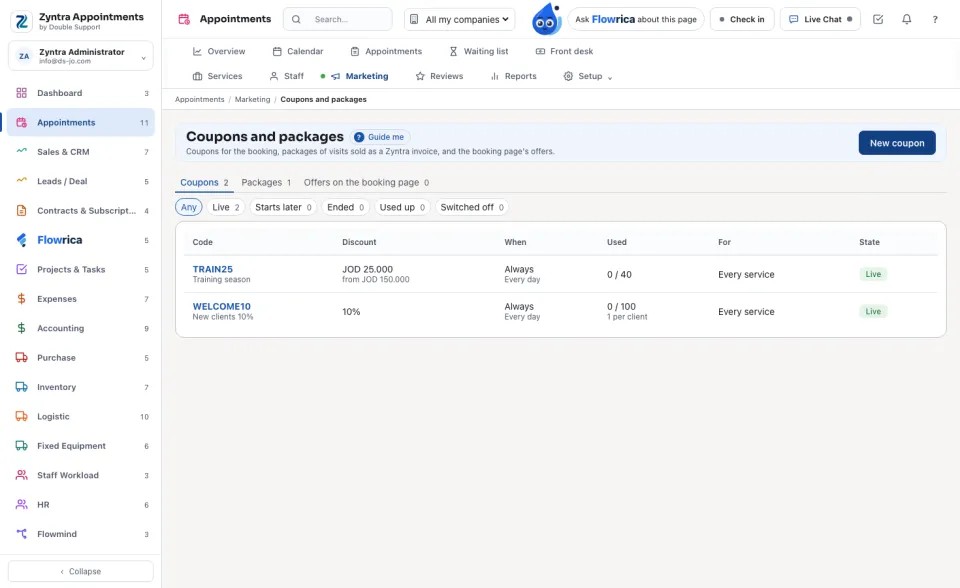Click the tasks checkmark icon in header
960x588 pixels.
coord(878,20)
